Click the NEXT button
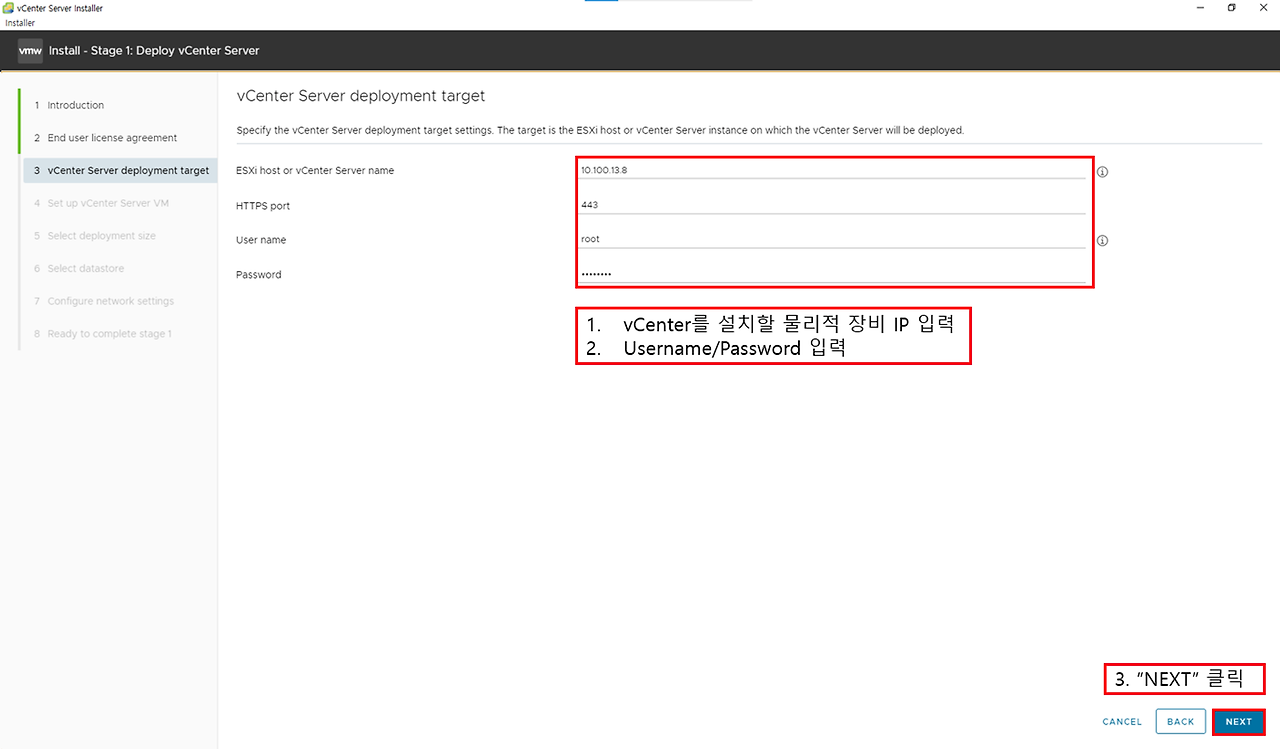 pos(1238,722)
